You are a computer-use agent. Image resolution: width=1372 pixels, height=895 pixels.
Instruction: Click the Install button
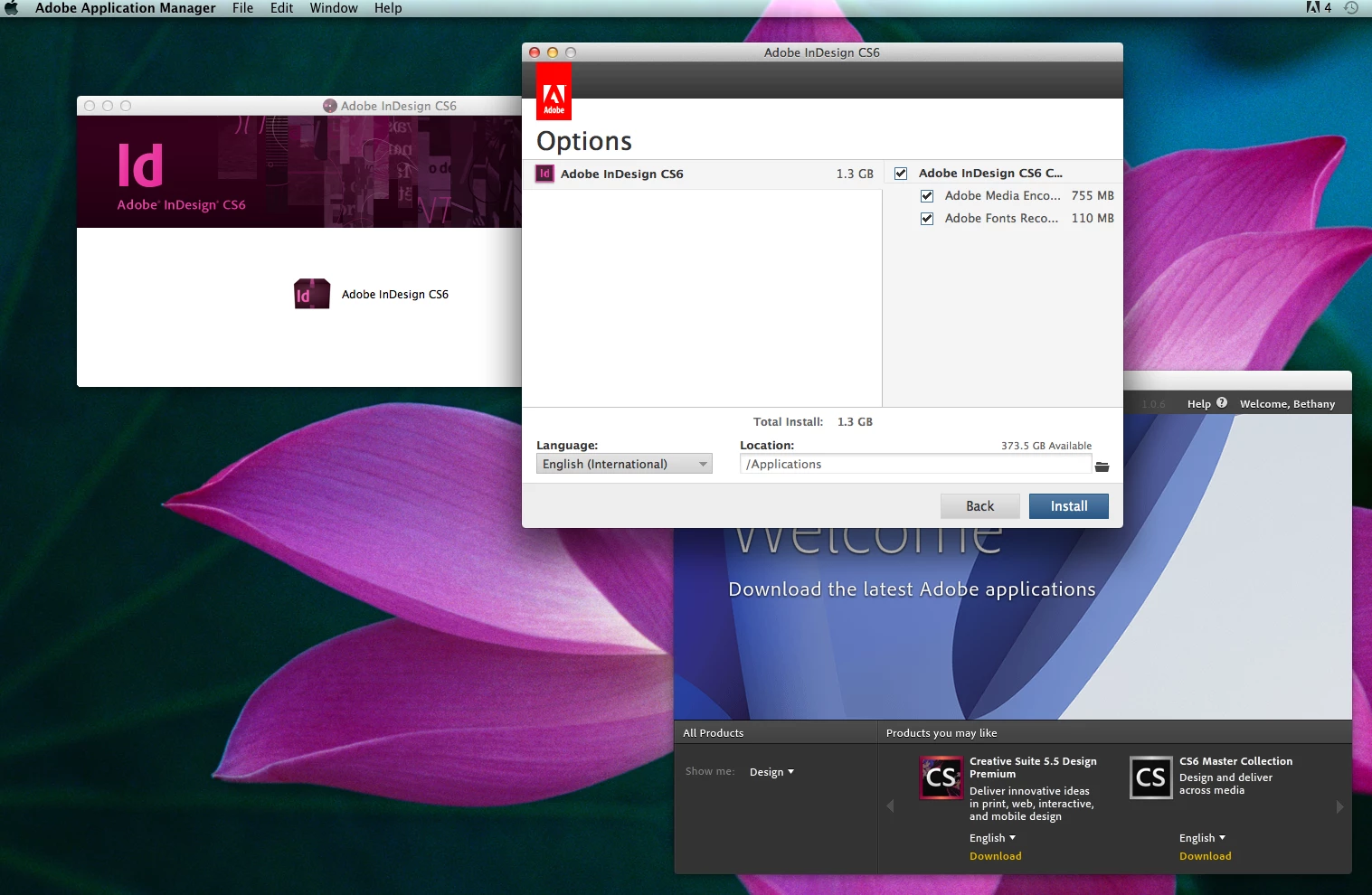click(x=1069, y=506)
